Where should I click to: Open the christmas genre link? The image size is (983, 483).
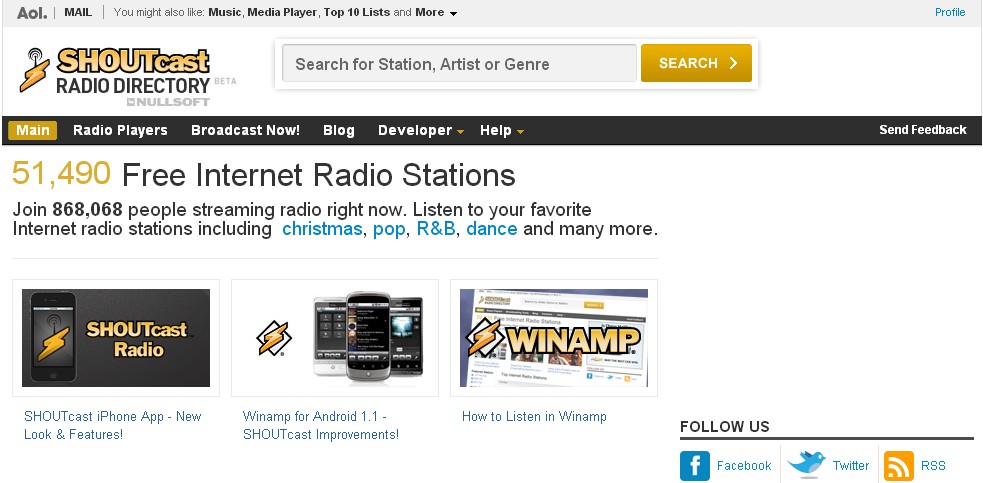[x=322, y=229]
